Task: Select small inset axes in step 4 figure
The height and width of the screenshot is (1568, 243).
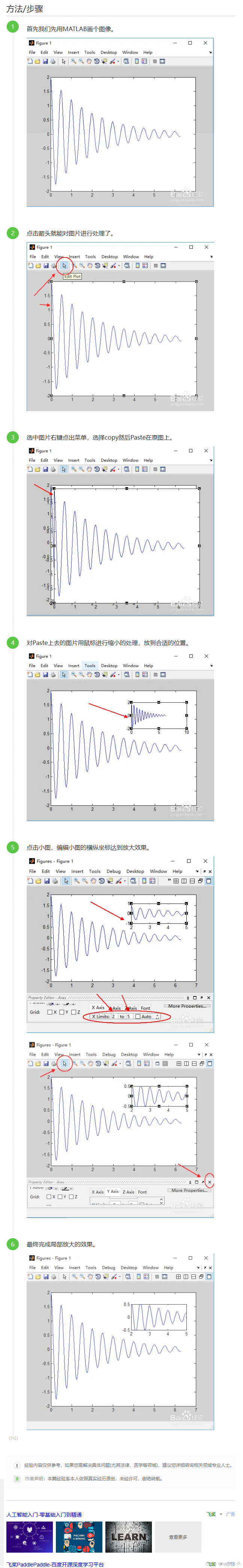Action: [x=158, y=715]
